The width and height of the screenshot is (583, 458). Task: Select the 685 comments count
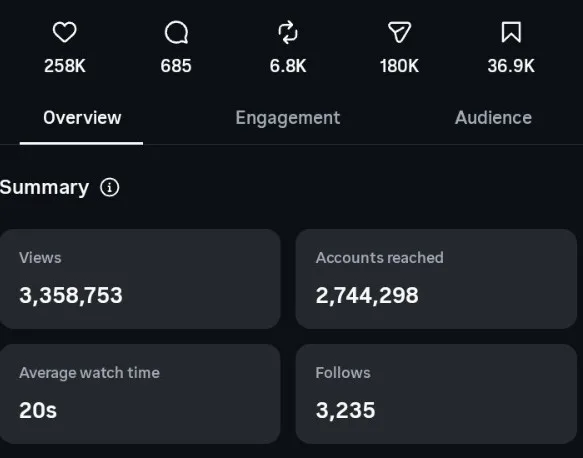coord(176,66)
